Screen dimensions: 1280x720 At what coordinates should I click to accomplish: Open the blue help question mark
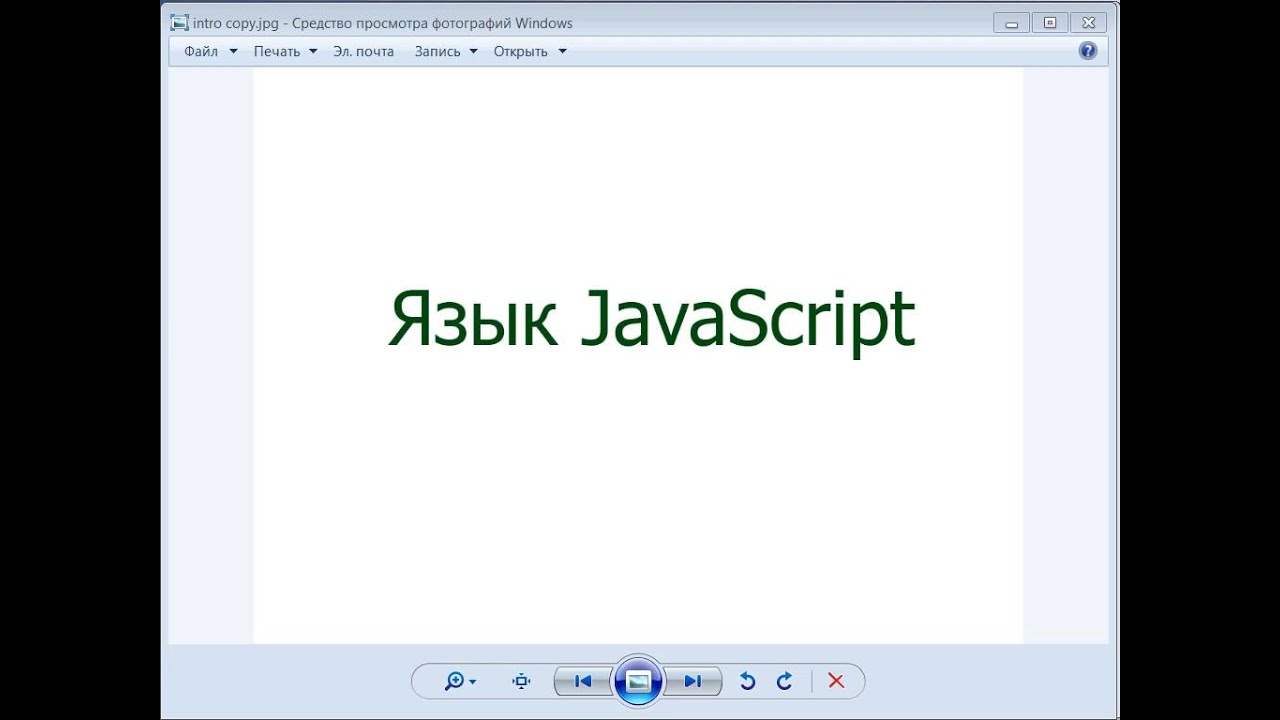(x=1088, y=51)
